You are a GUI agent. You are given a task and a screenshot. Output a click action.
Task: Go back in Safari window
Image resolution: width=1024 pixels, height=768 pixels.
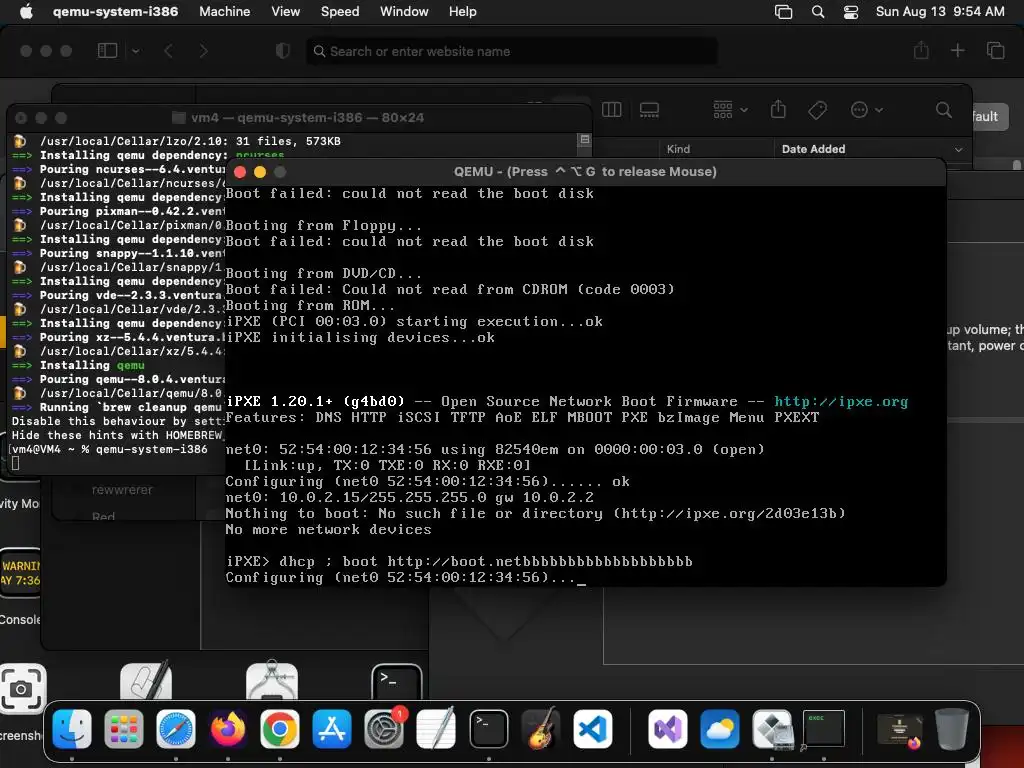(x=168, y=51)
